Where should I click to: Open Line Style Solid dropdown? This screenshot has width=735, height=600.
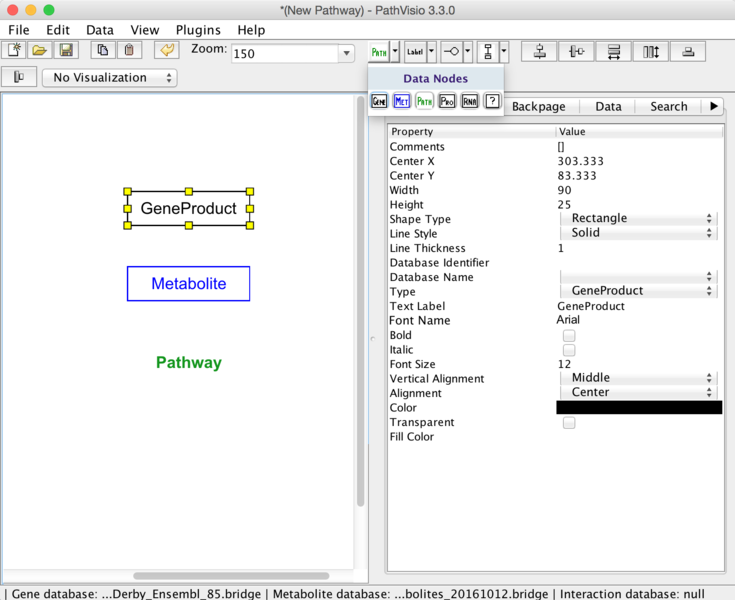click(x=638, y=233)
